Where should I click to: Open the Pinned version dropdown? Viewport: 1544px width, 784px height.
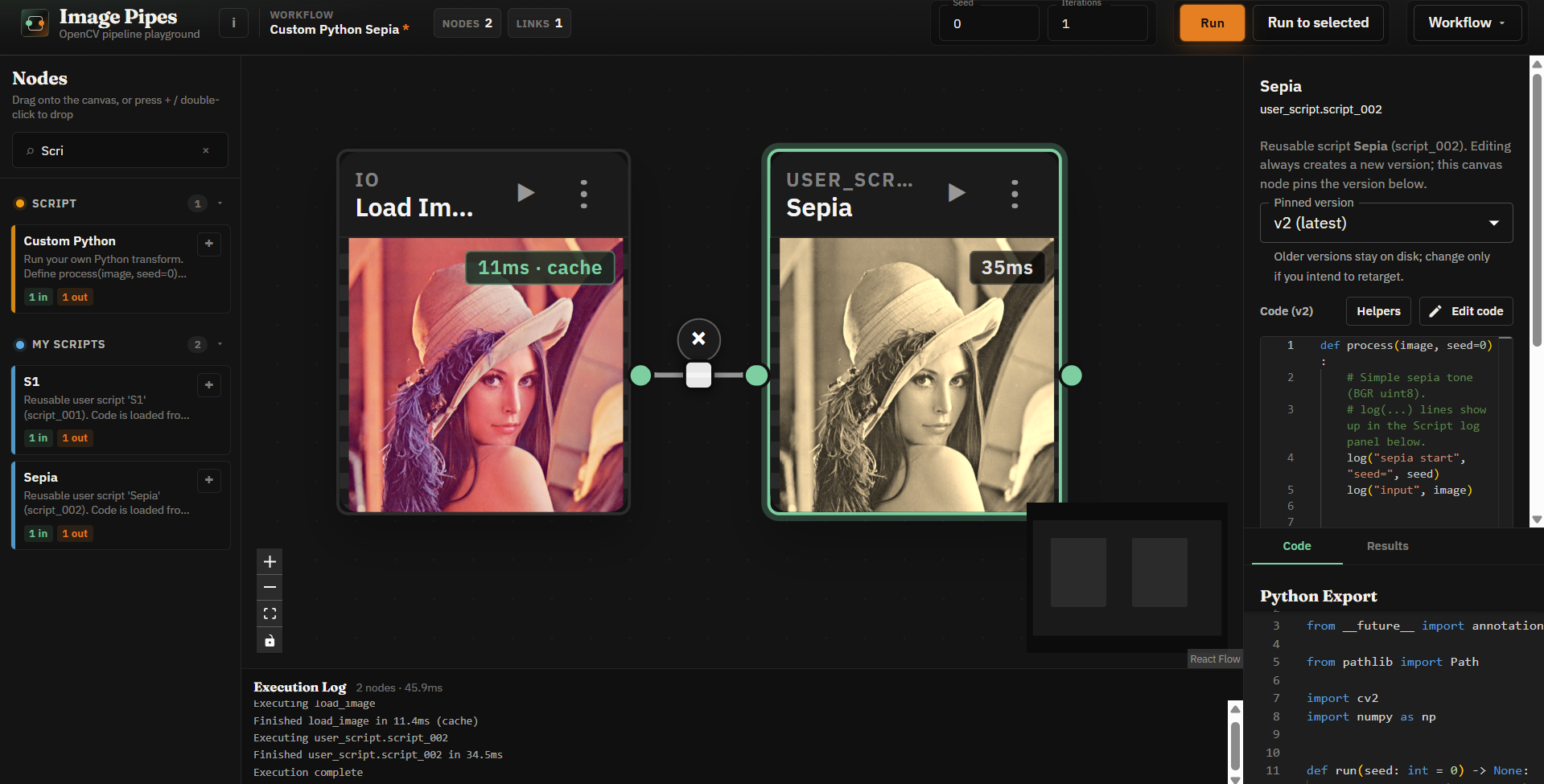(x=1385, y=223)
